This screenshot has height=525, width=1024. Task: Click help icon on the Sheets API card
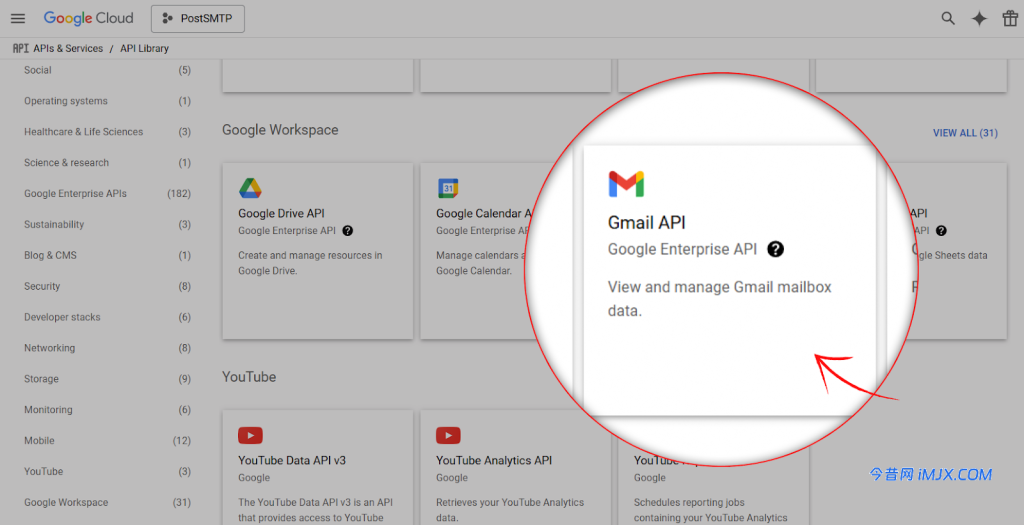[941, 231]
